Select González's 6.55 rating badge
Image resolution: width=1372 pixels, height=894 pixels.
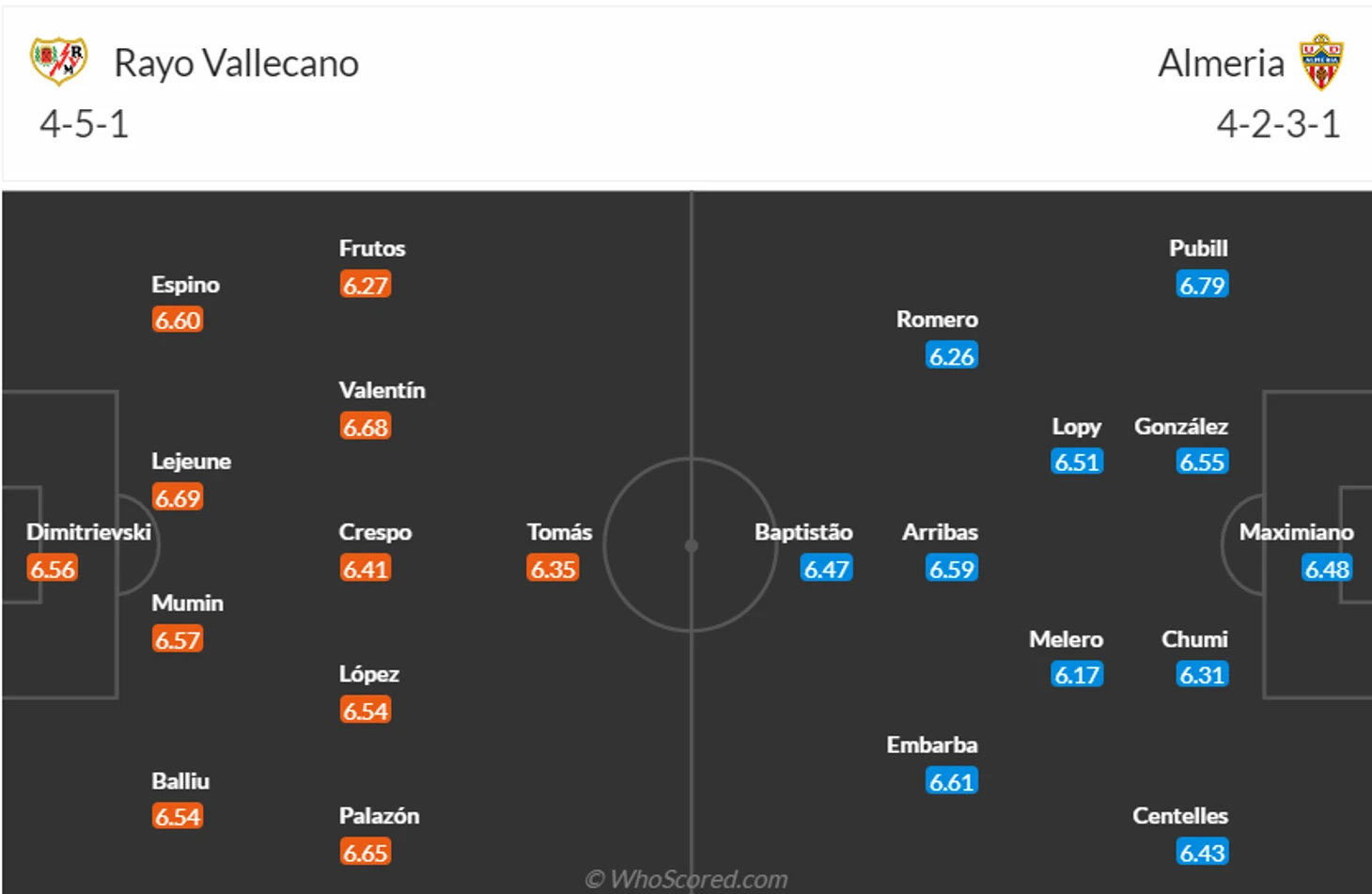coord(1202,462)
